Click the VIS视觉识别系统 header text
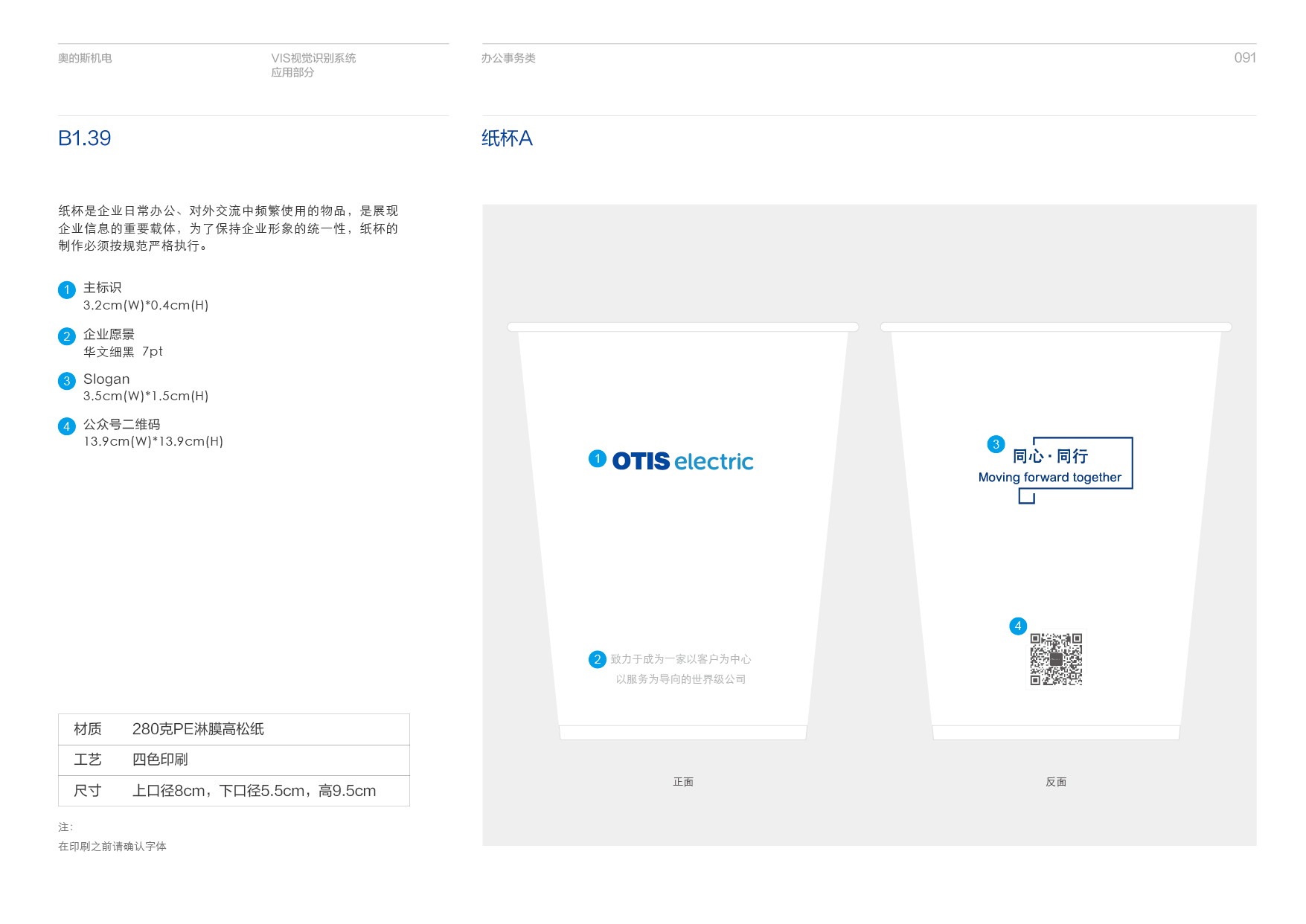 (313, 58)
